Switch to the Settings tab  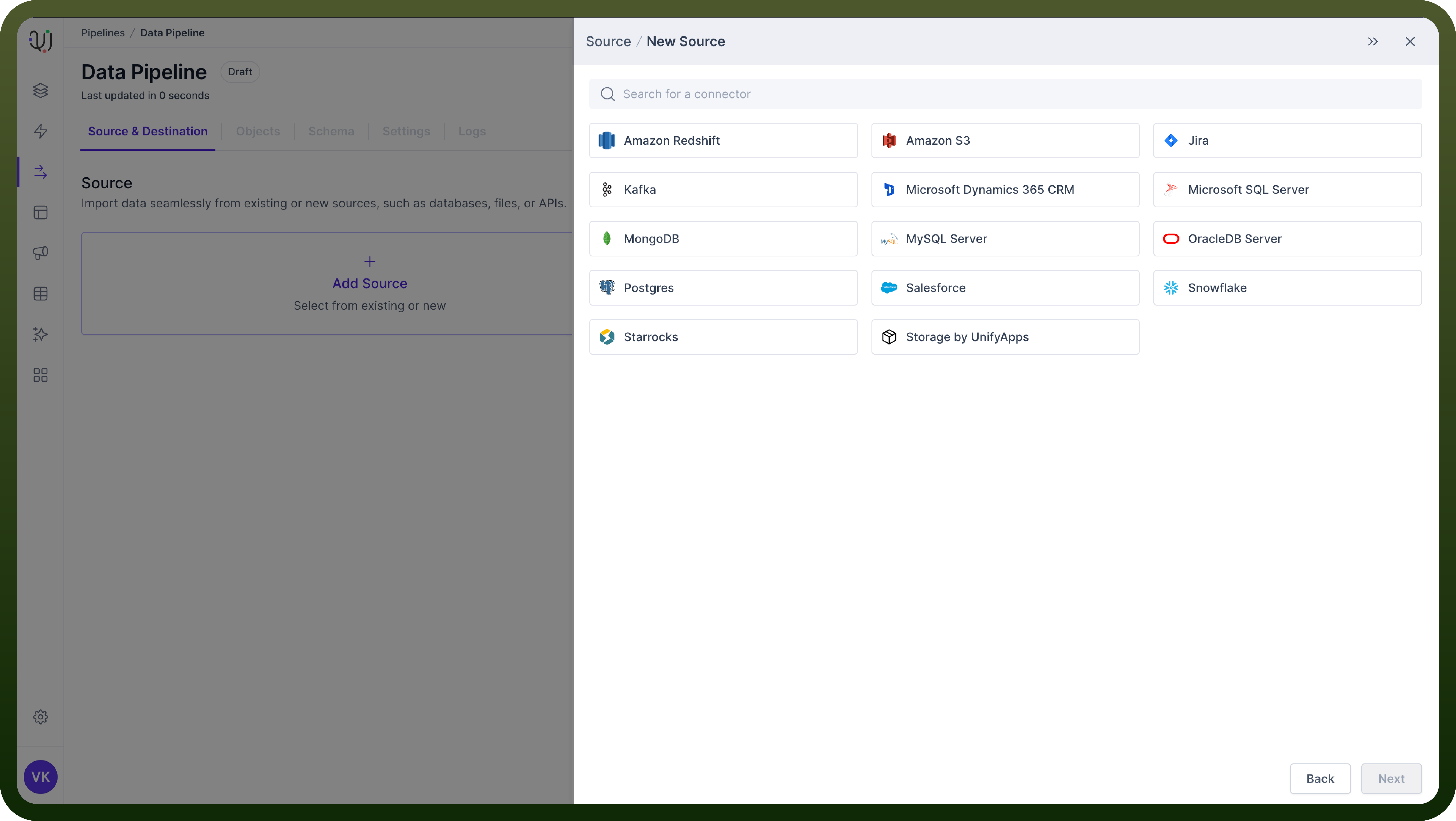pos(406,131)
